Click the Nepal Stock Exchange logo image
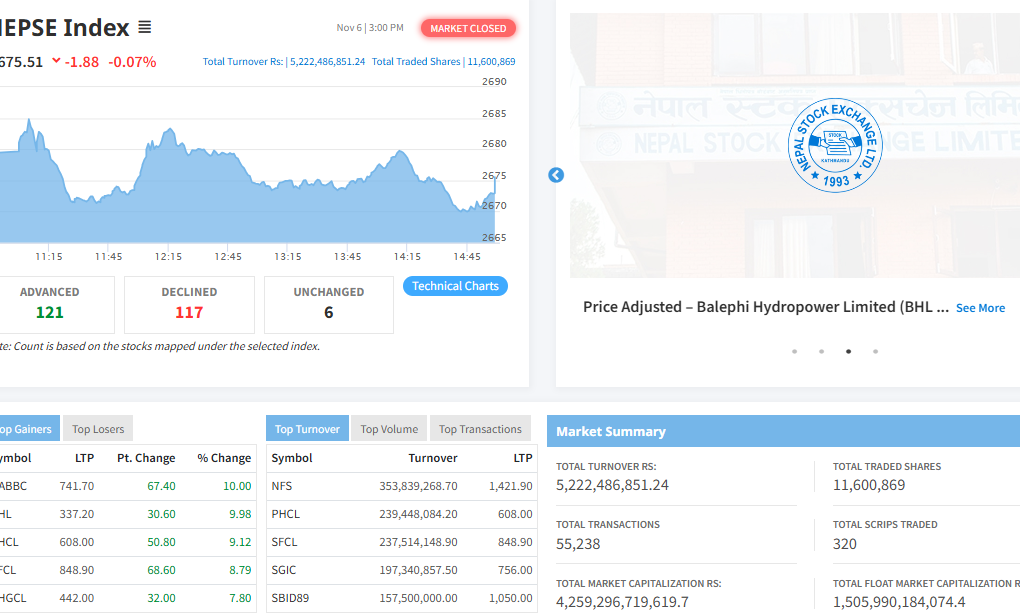 click(x=835, y=146)
